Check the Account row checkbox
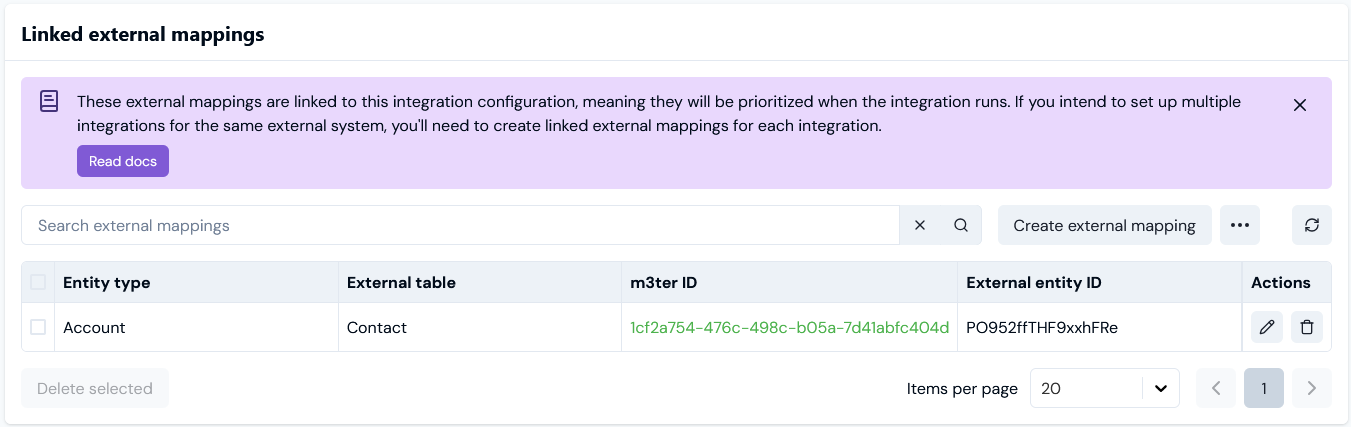 tap(38, 327)
